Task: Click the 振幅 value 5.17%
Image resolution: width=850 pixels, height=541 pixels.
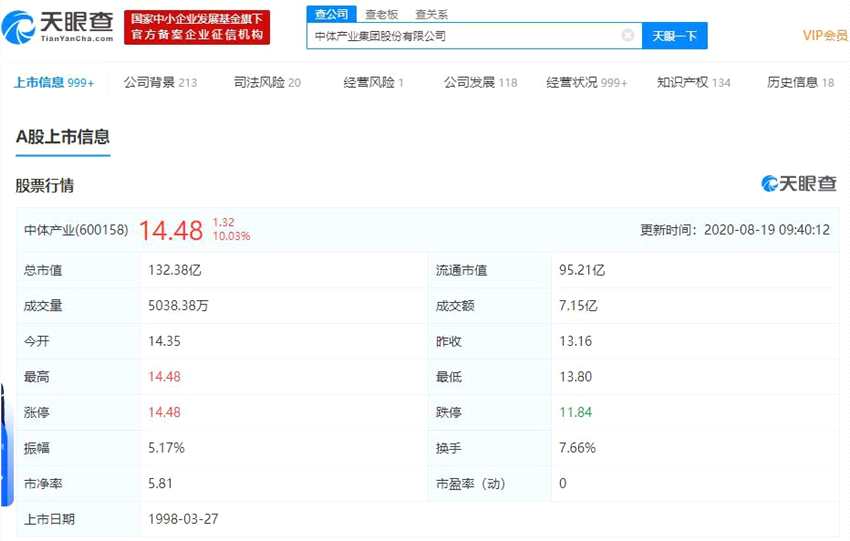Action: 166,448
